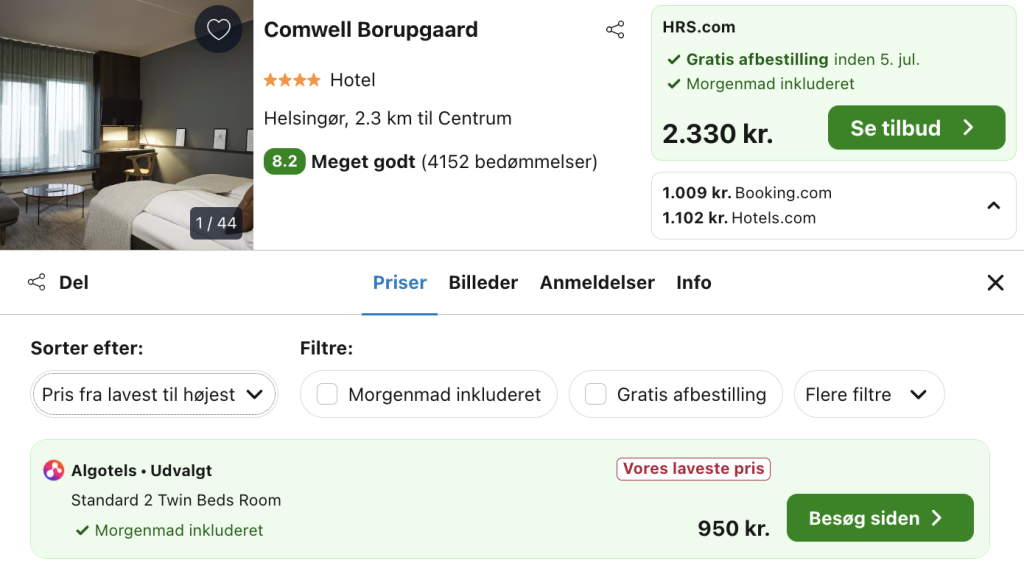This screenshot has height=566, width=1024.
Task: Tick the Gratis afbestilling checkbox
Action: 596,394
